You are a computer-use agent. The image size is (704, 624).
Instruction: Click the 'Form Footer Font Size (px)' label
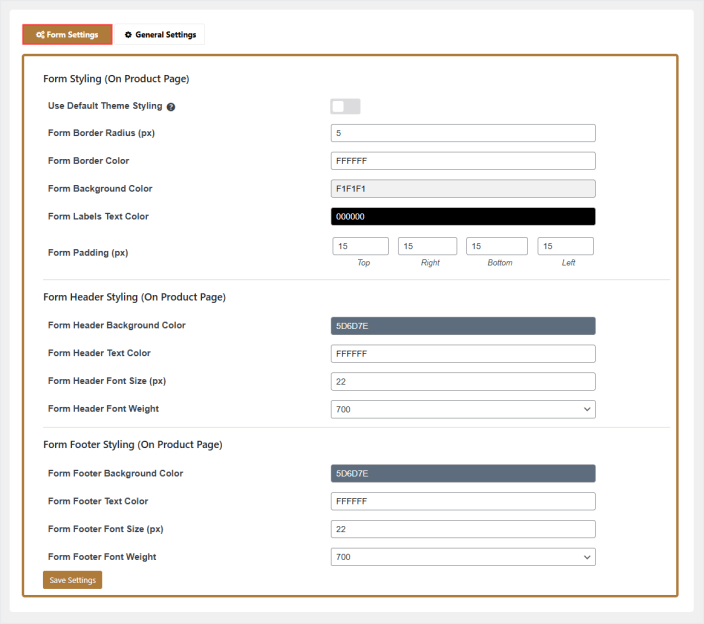tap(106, 529)
